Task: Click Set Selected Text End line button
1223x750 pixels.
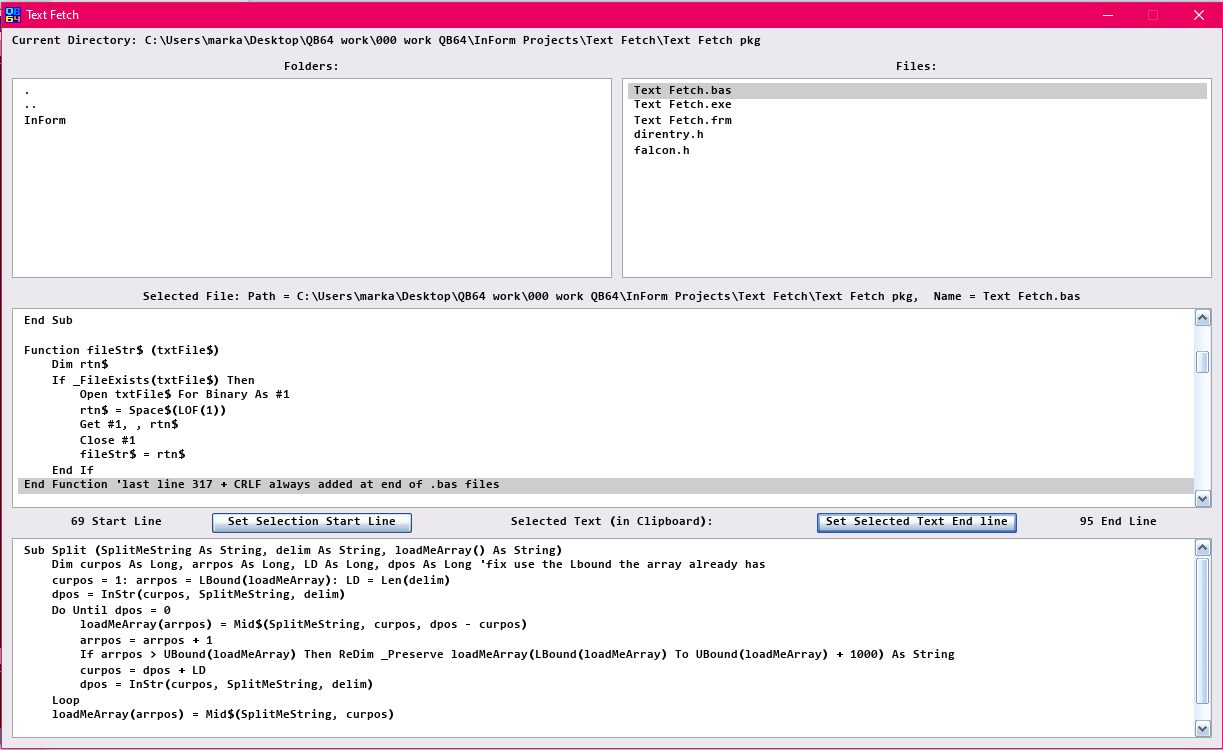Action: pos(917,522)
